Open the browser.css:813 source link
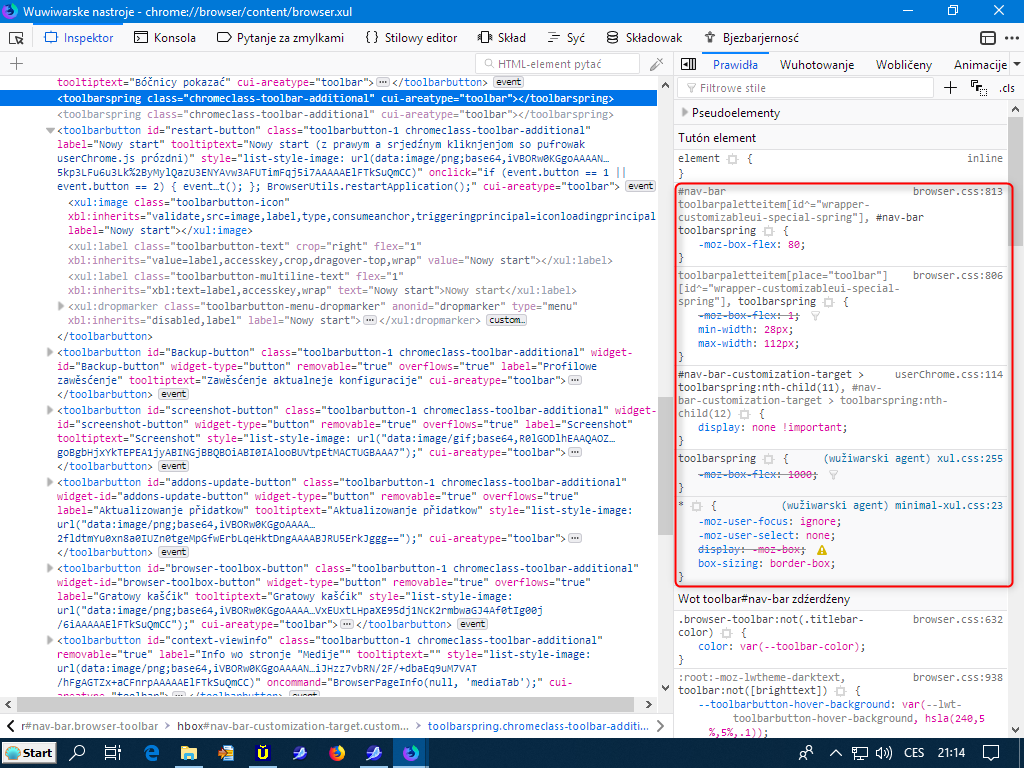The image size is (1024, 768). click(x=957, y=191)
